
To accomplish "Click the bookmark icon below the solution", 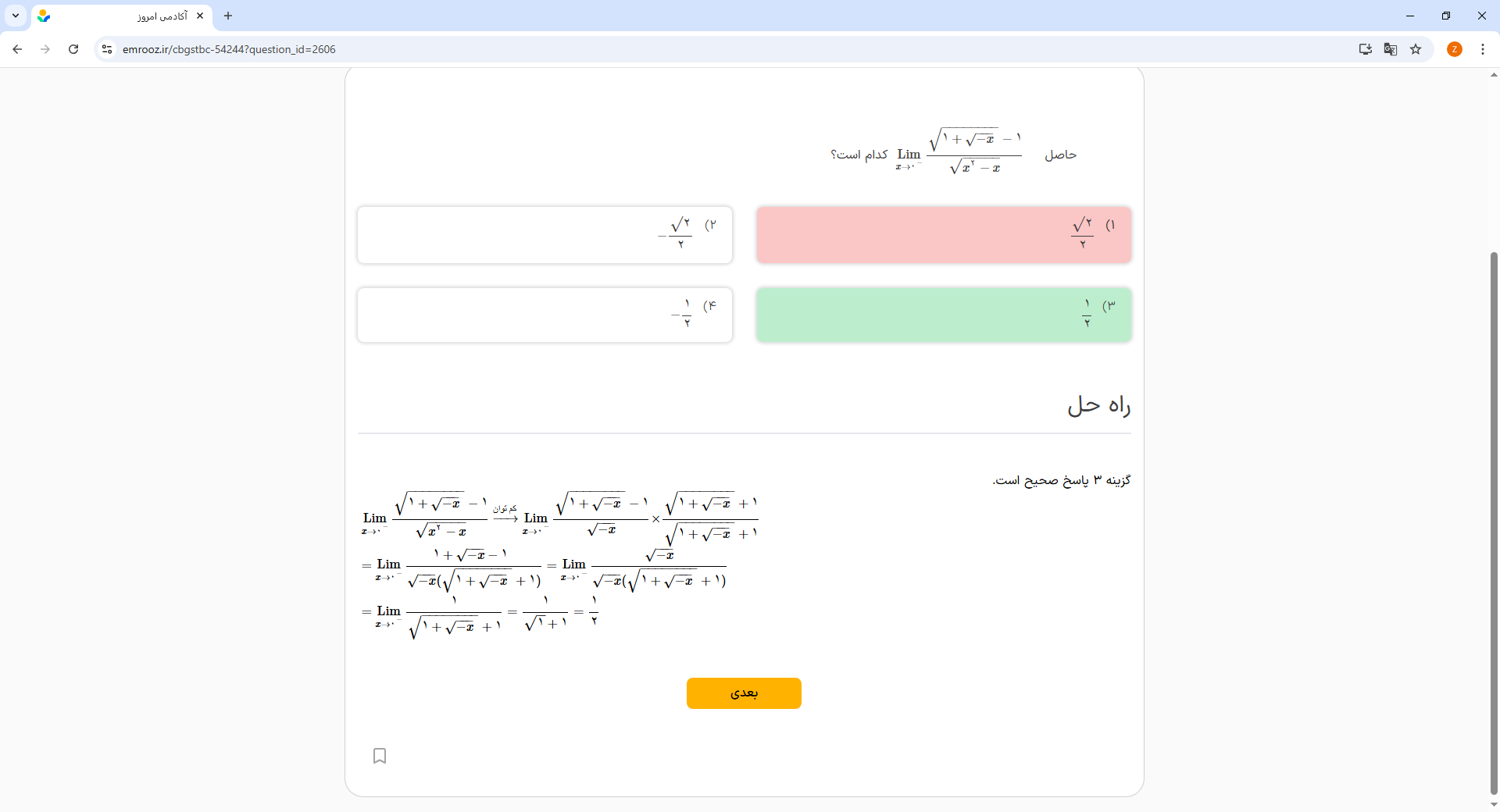I will click(x=380, y=756).
